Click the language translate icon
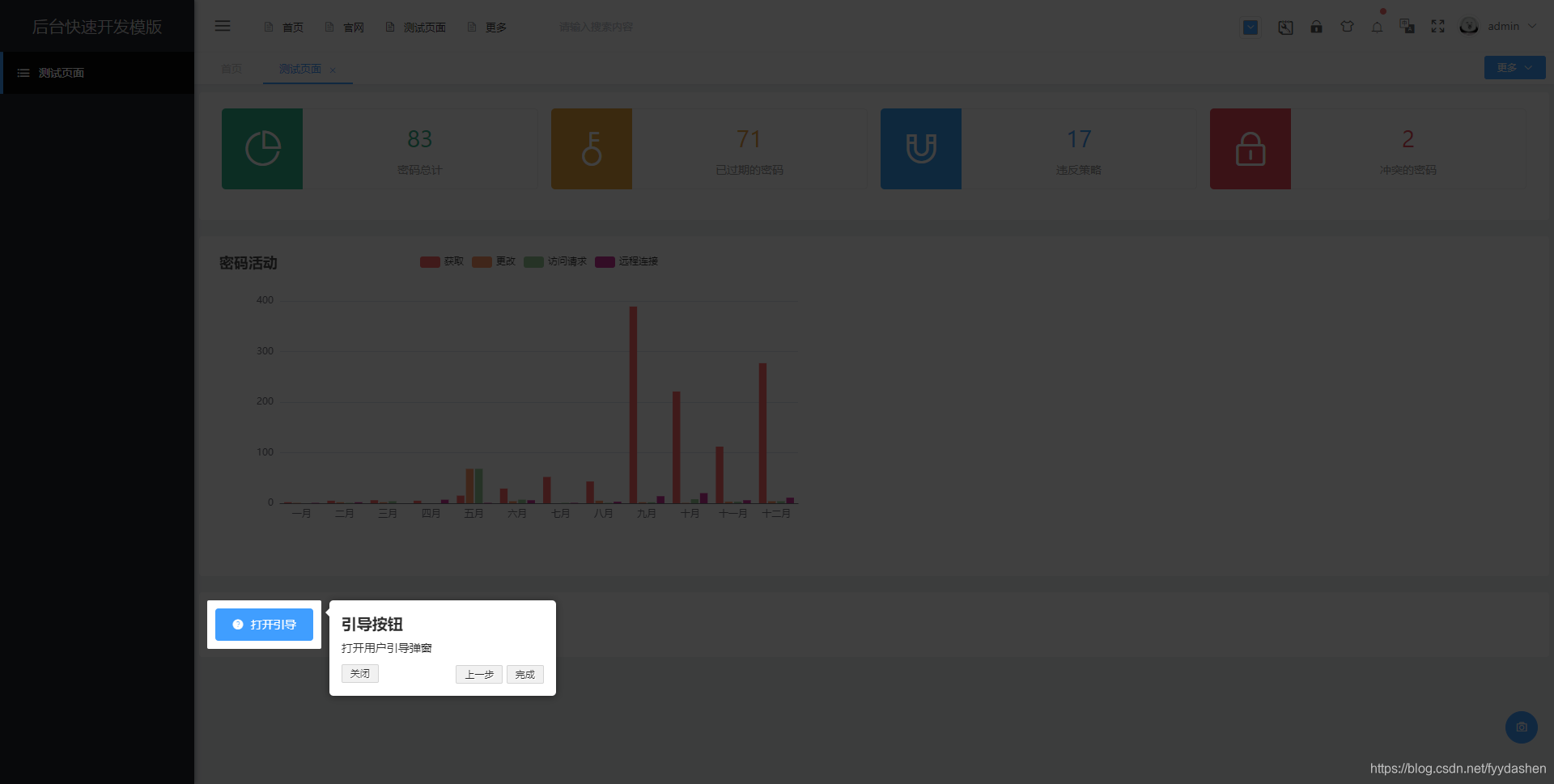 coord(1408,27)
